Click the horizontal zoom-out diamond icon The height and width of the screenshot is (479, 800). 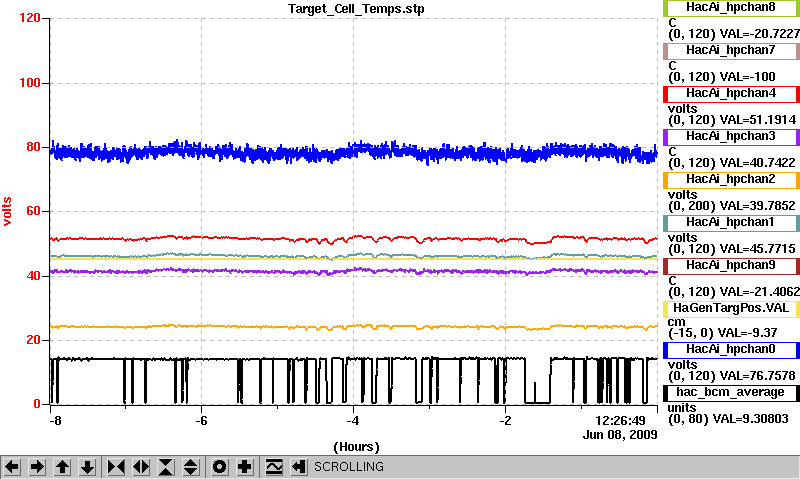coord(141,467)
